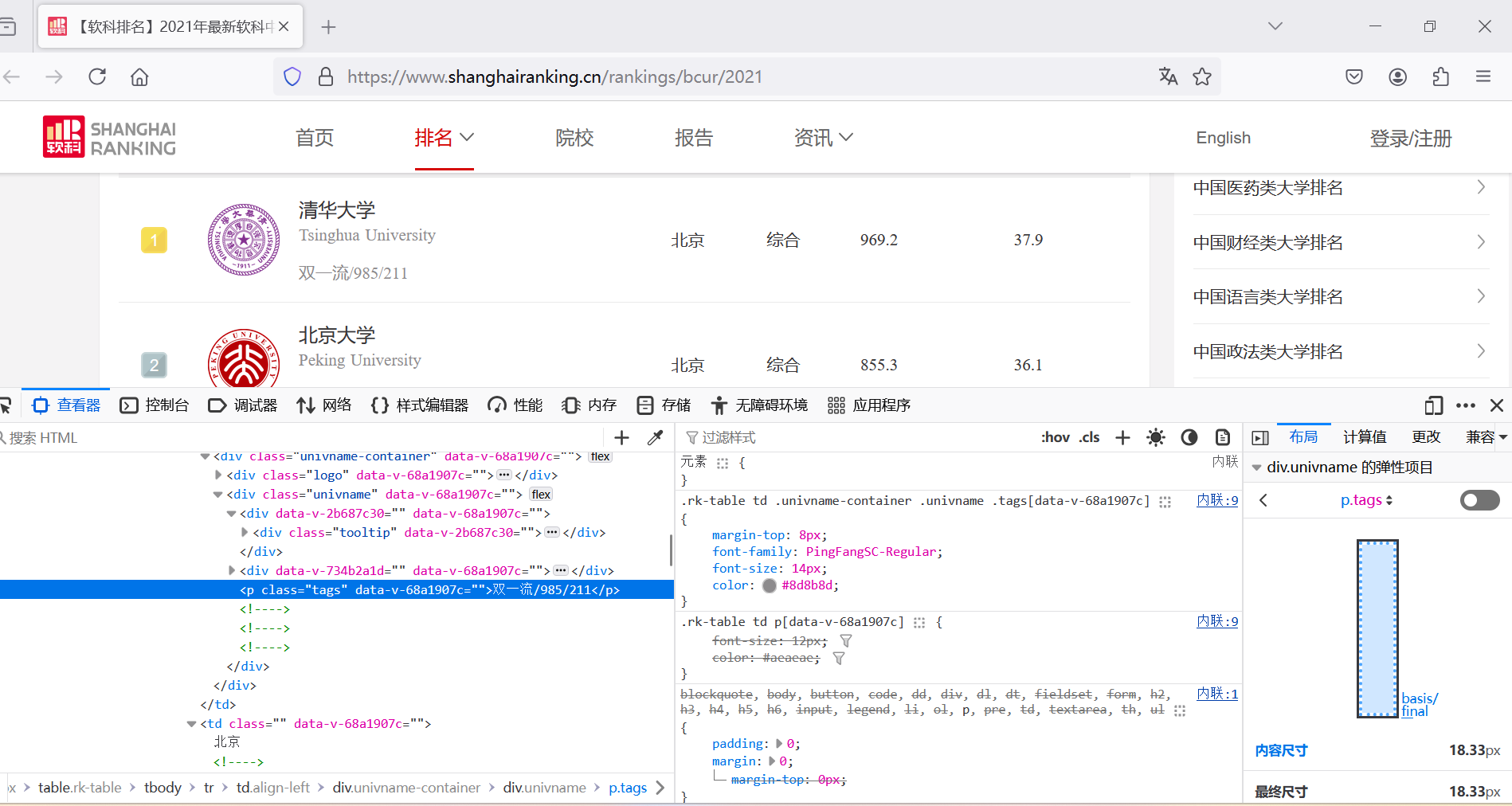Expand the div class tooltip node

(245, 532)
